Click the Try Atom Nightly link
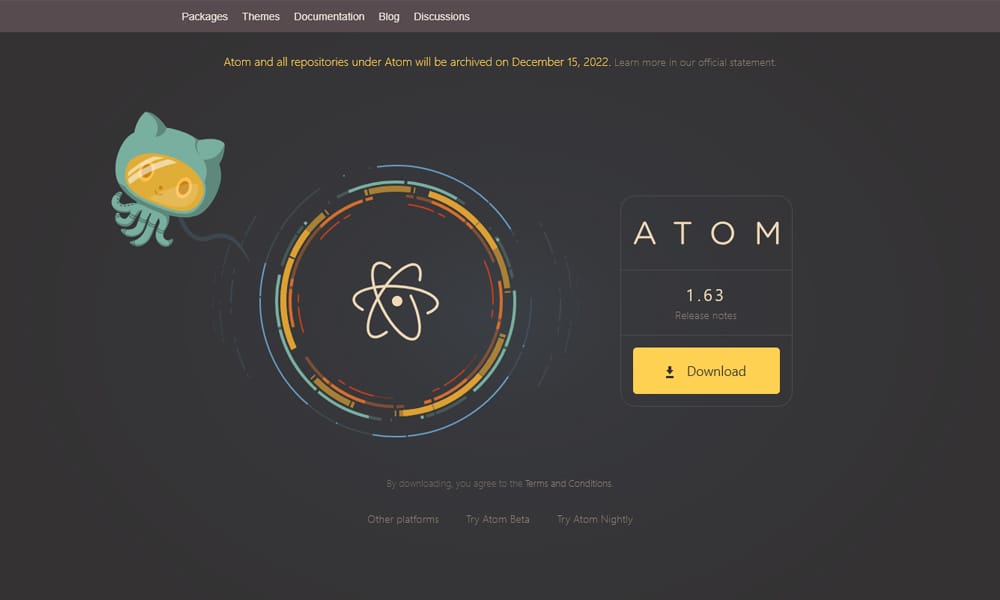Image resolution: width=1000 pixels, height=600 pixels. 594,519
